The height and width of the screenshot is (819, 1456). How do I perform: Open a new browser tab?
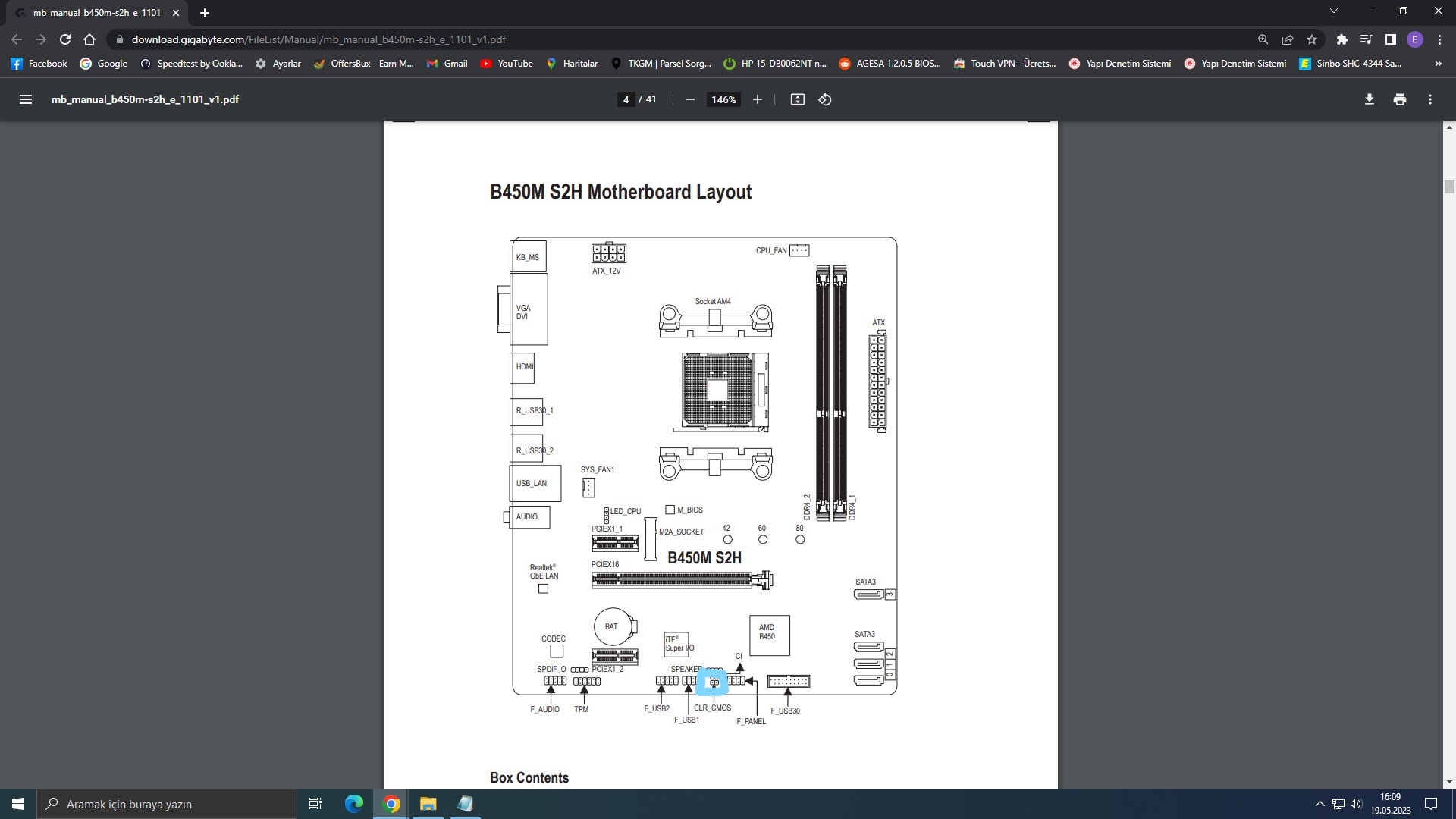[x=204, y=13]
